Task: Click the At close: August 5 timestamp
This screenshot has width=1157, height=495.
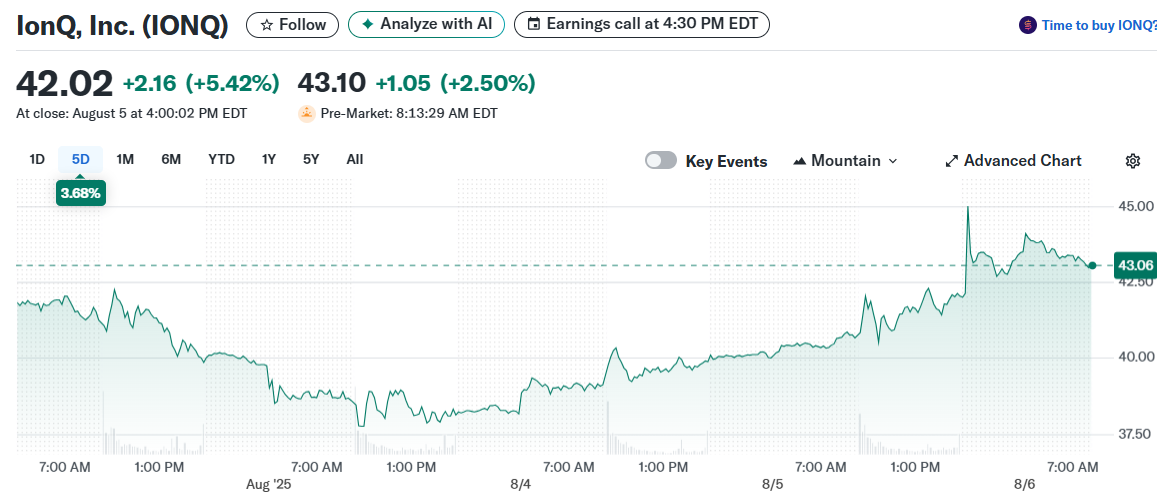Action: (x=132, y=114)
